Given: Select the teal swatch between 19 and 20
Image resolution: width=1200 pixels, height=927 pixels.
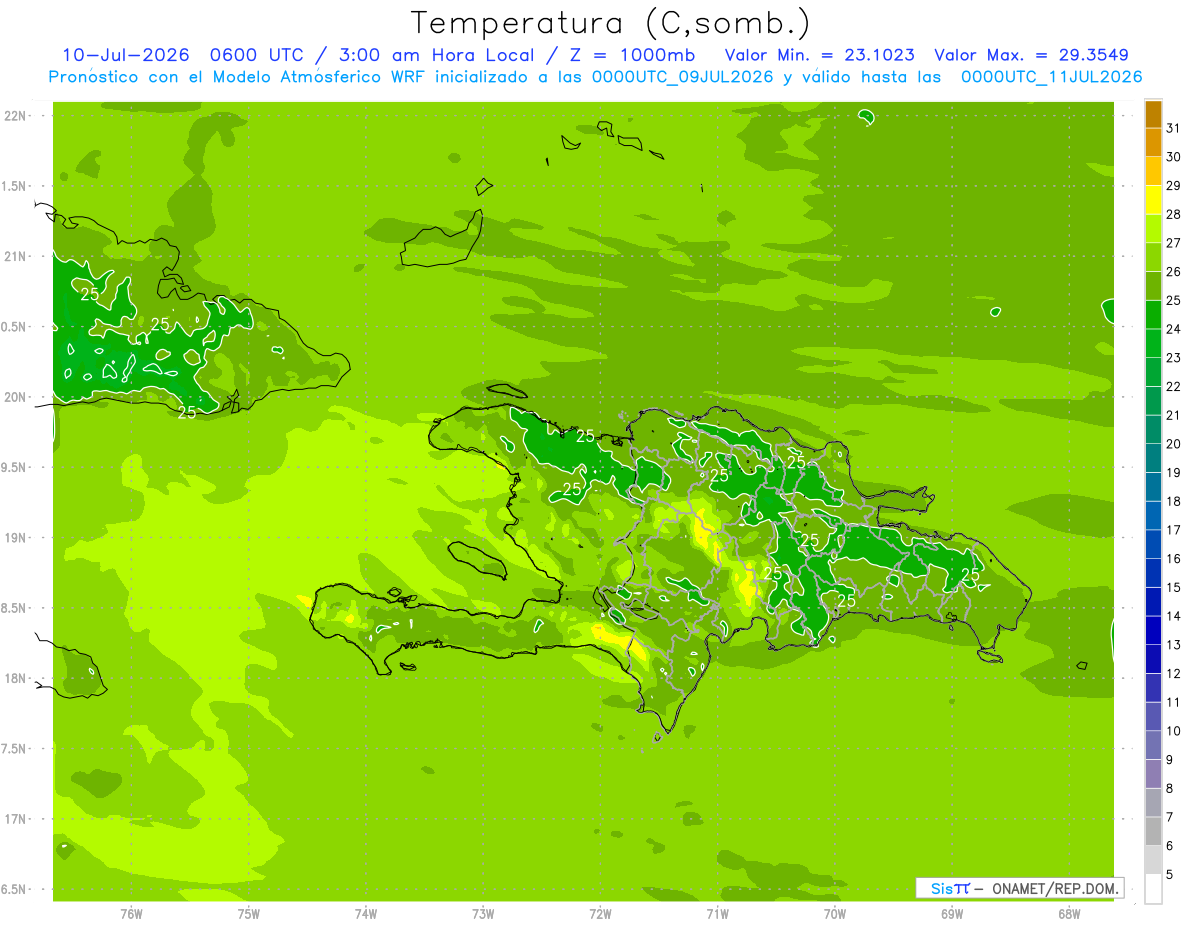Looking at the screenshot, I should coord(1153,459).
